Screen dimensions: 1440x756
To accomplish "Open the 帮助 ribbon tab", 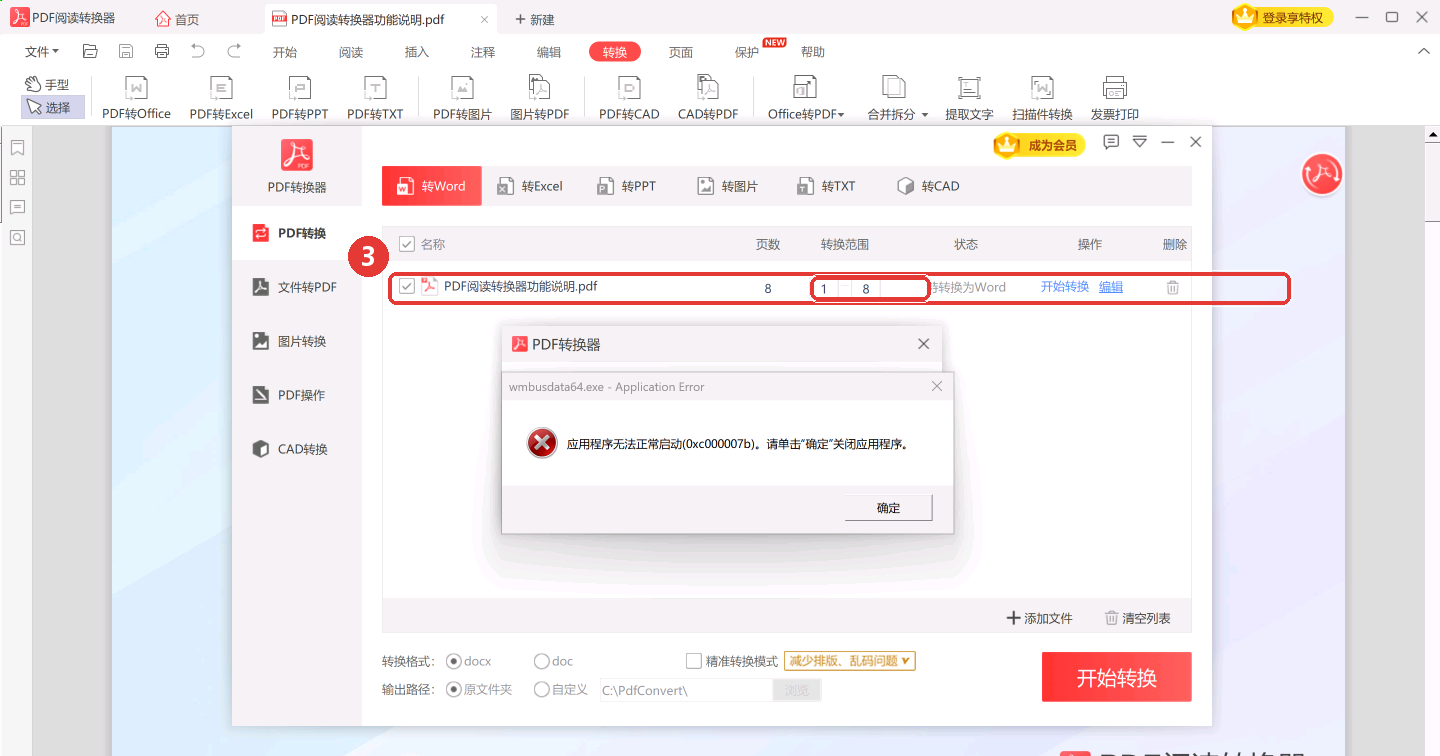I will click(x=813, y=52).
